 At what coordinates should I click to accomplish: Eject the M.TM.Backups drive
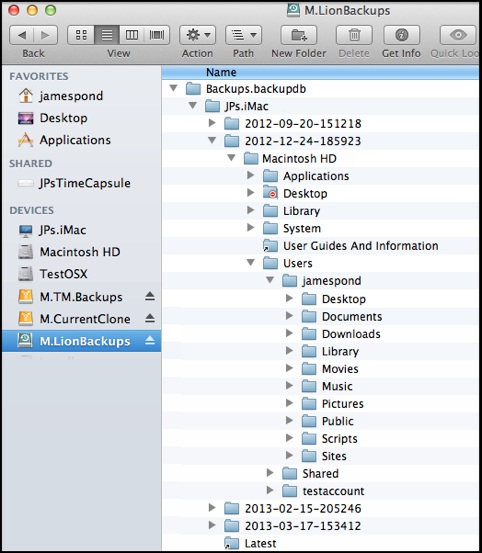(x=150, y=296)
